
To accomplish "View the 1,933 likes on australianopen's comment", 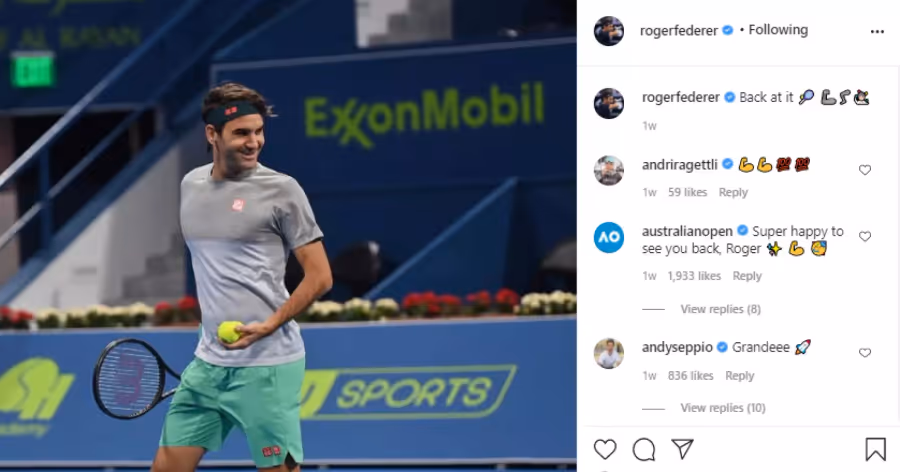I will (694, 276).
